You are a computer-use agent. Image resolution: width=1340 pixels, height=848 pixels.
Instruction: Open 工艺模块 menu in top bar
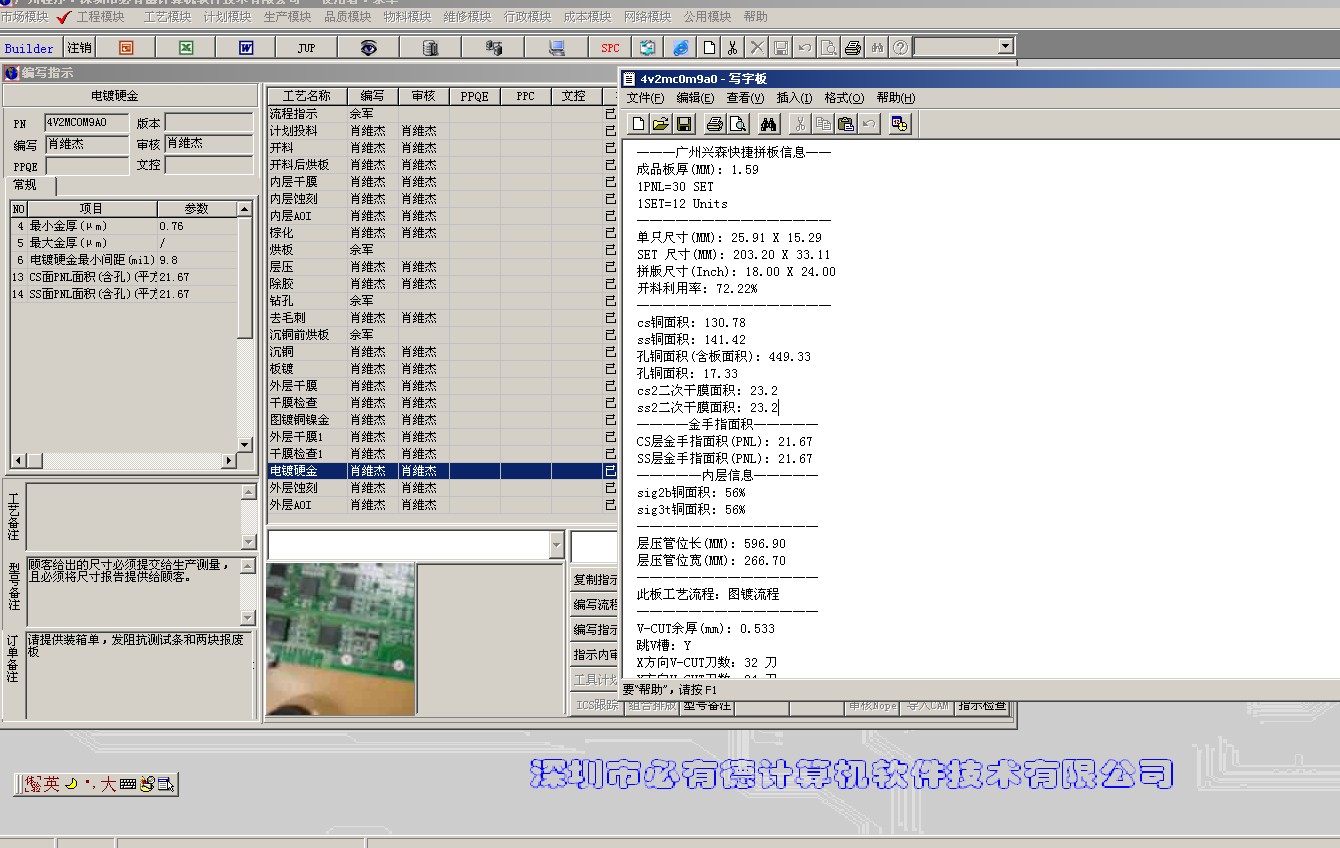click(167, 17)
